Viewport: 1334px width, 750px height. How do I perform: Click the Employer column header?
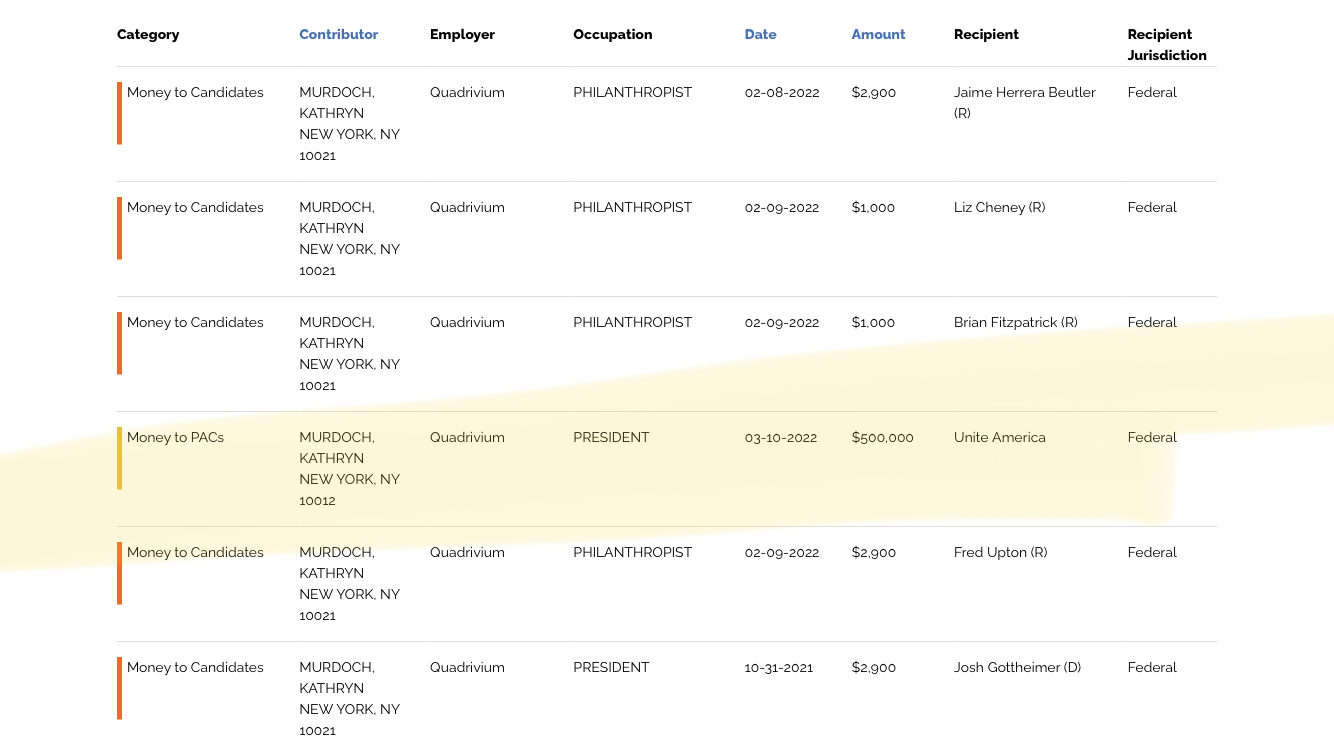(462, 35)
